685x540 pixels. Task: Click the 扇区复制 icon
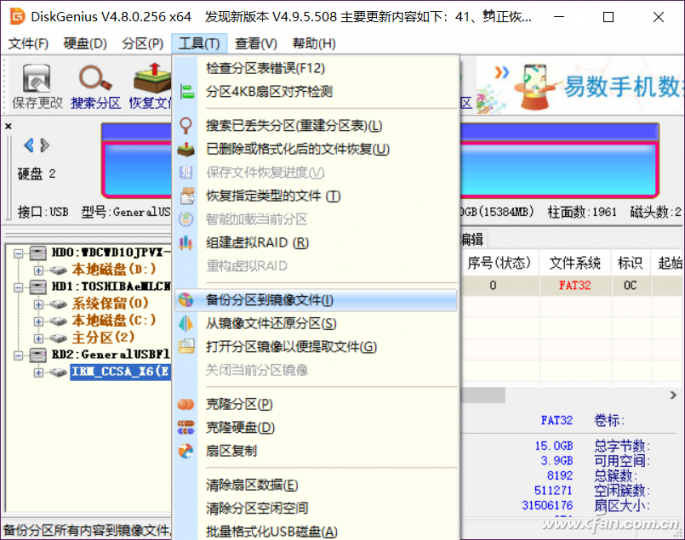pyautogui.click(x=186, y=451)
